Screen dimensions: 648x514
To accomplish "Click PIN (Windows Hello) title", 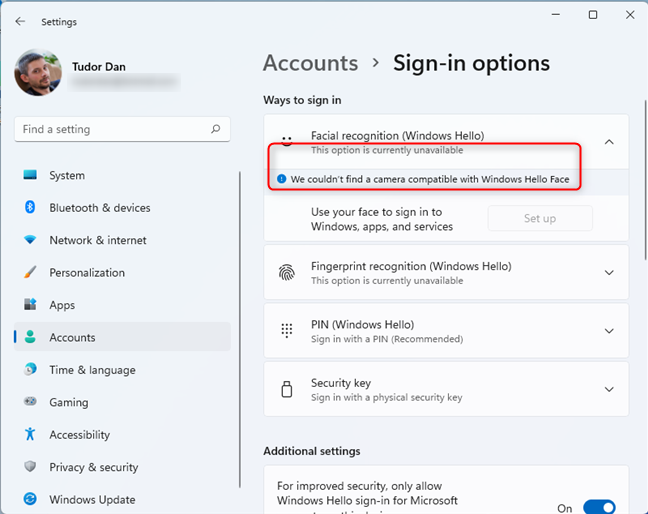I will [362, 324].
